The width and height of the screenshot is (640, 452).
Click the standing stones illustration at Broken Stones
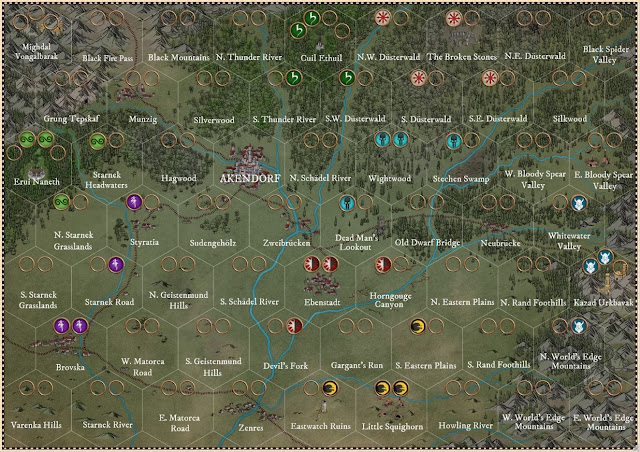click(x=463, y=38)
